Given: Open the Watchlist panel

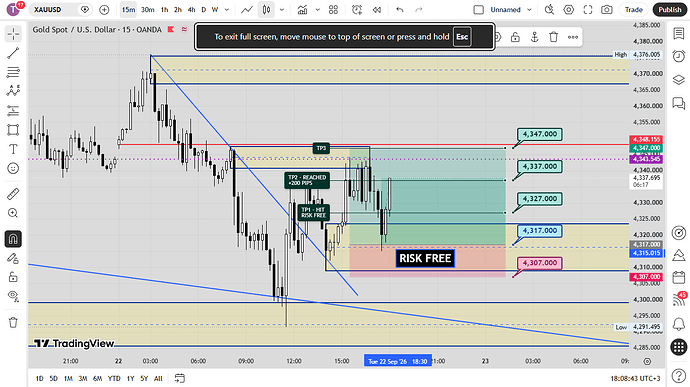Looking at the screenshot, I should [x=679, y=33].
